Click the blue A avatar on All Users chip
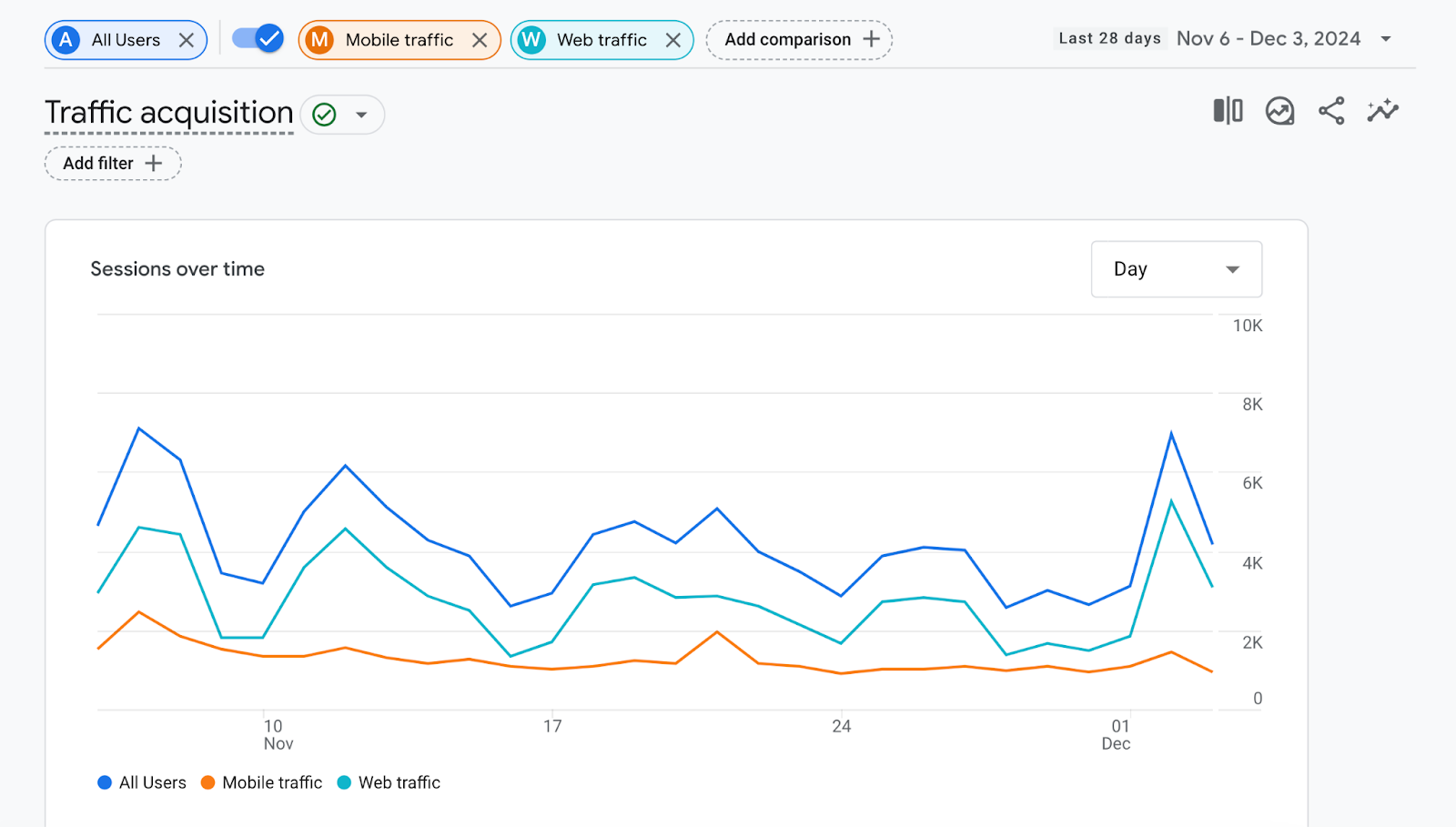 pos(66,39)
